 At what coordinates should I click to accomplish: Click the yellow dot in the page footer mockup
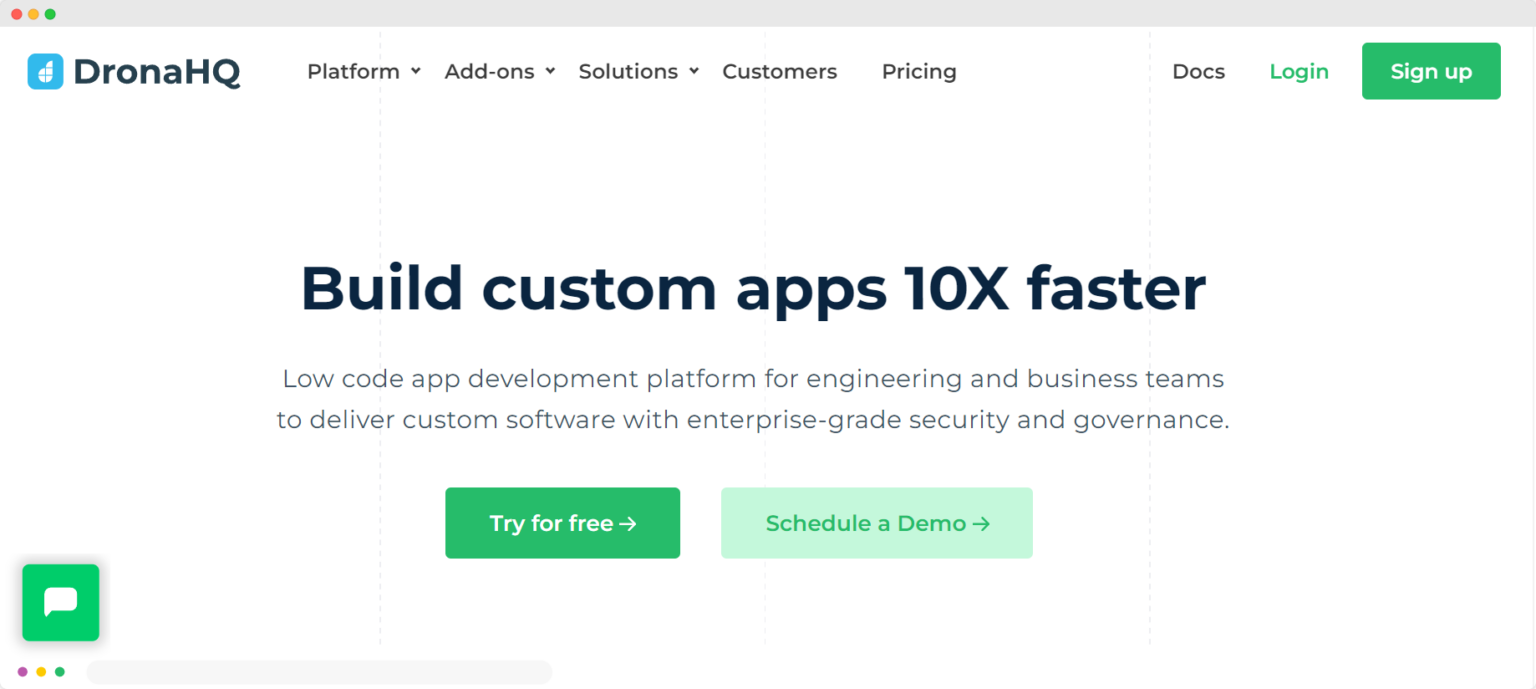[41, 672]
